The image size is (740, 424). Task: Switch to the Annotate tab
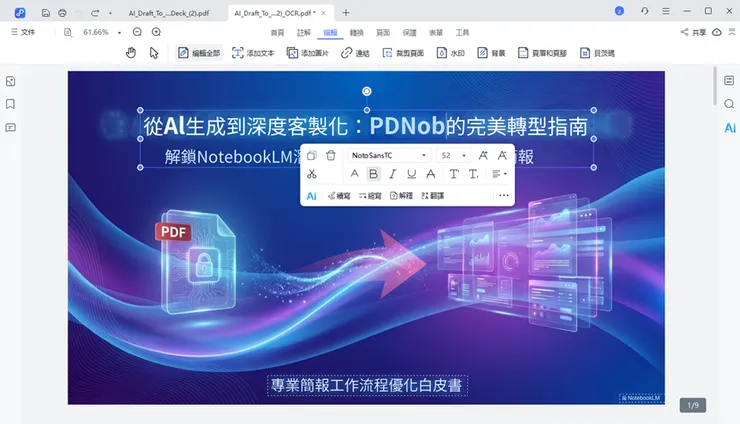(x=304, y=33)
